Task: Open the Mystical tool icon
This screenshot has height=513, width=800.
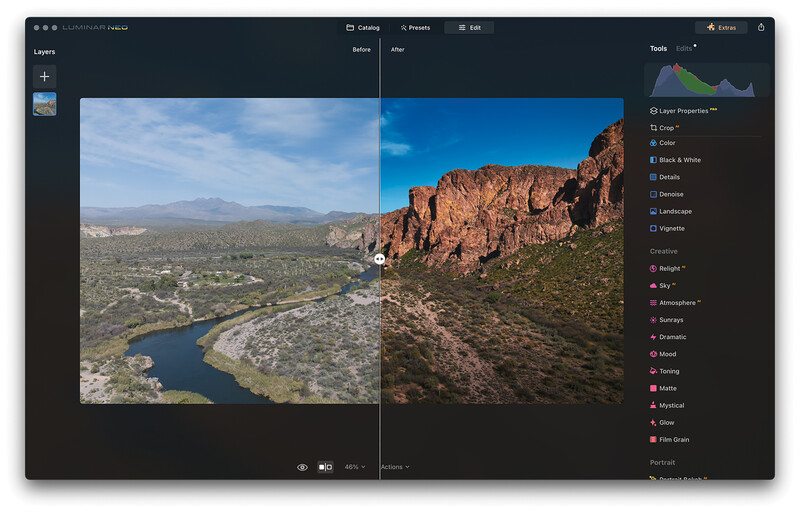Action: click(653, 405)
